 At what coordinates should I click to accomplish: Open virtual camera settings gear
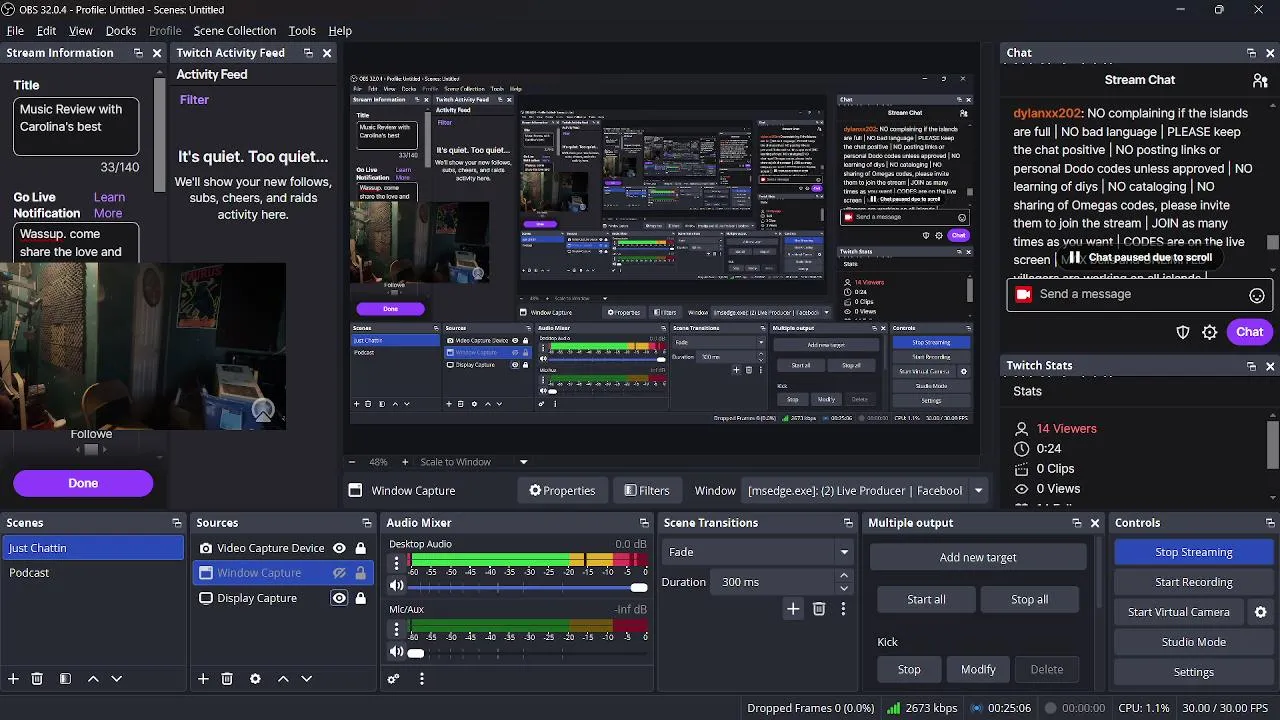point(1260,612)
